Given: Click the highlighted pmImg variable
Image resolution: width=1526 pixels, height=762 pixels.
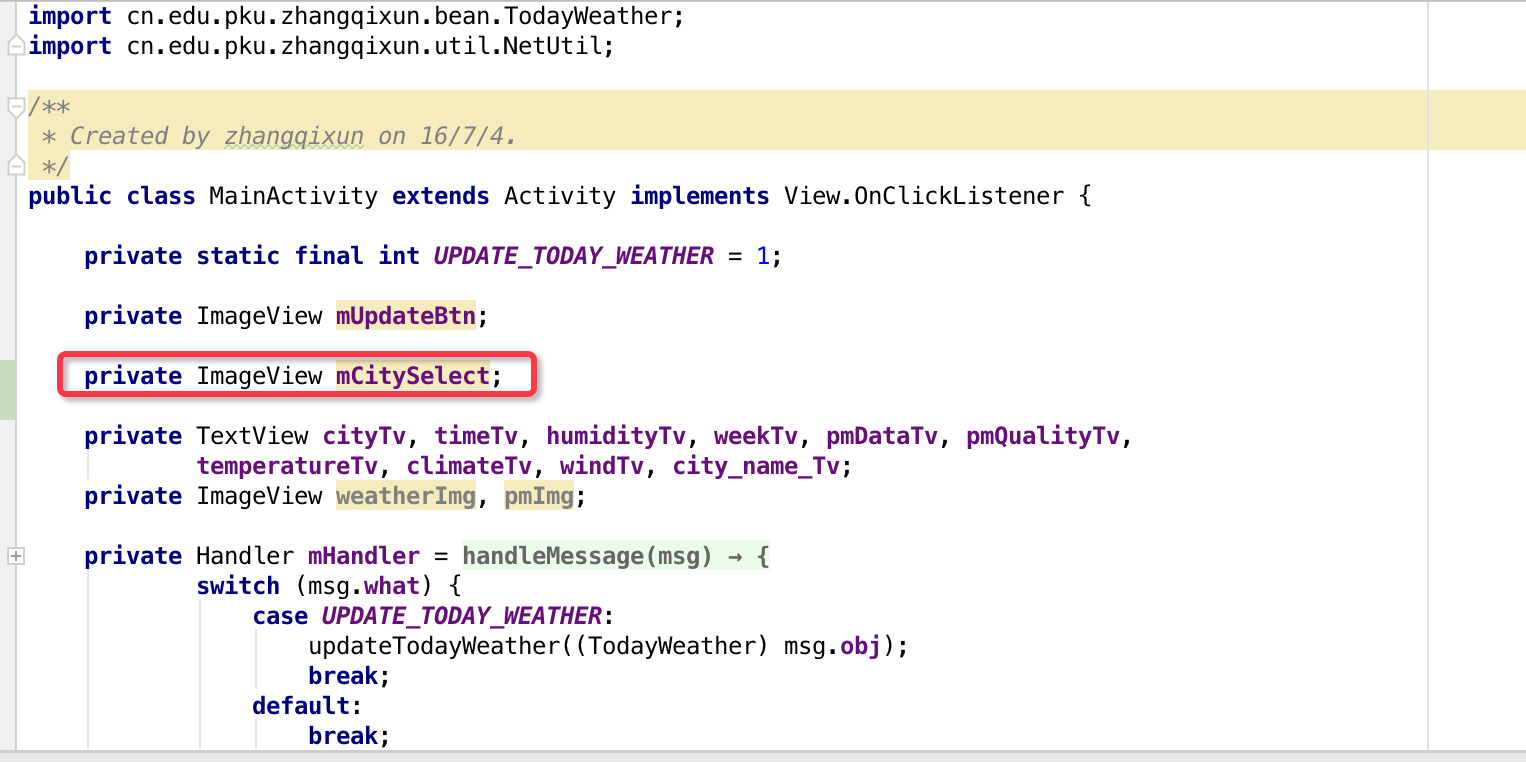Looking at the screenshot, I should pos(538,496).
